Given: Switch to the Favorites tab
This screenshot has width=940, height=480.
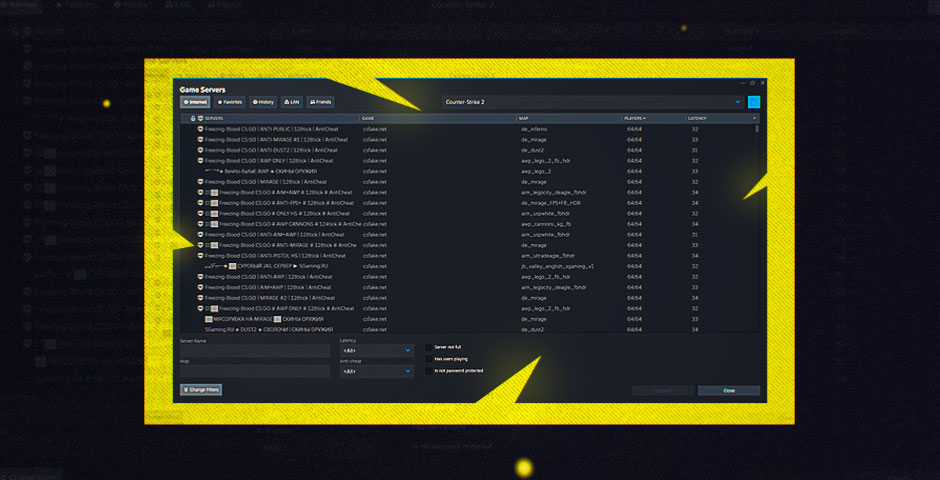Looking at the screenshot, I should tap(230, 102).
